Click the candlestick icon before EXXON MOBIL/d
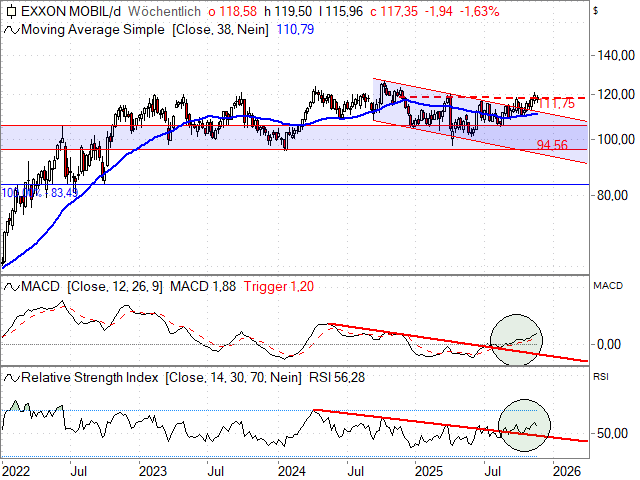The height and width of the screenshot is (480, 640). point(11,11)
